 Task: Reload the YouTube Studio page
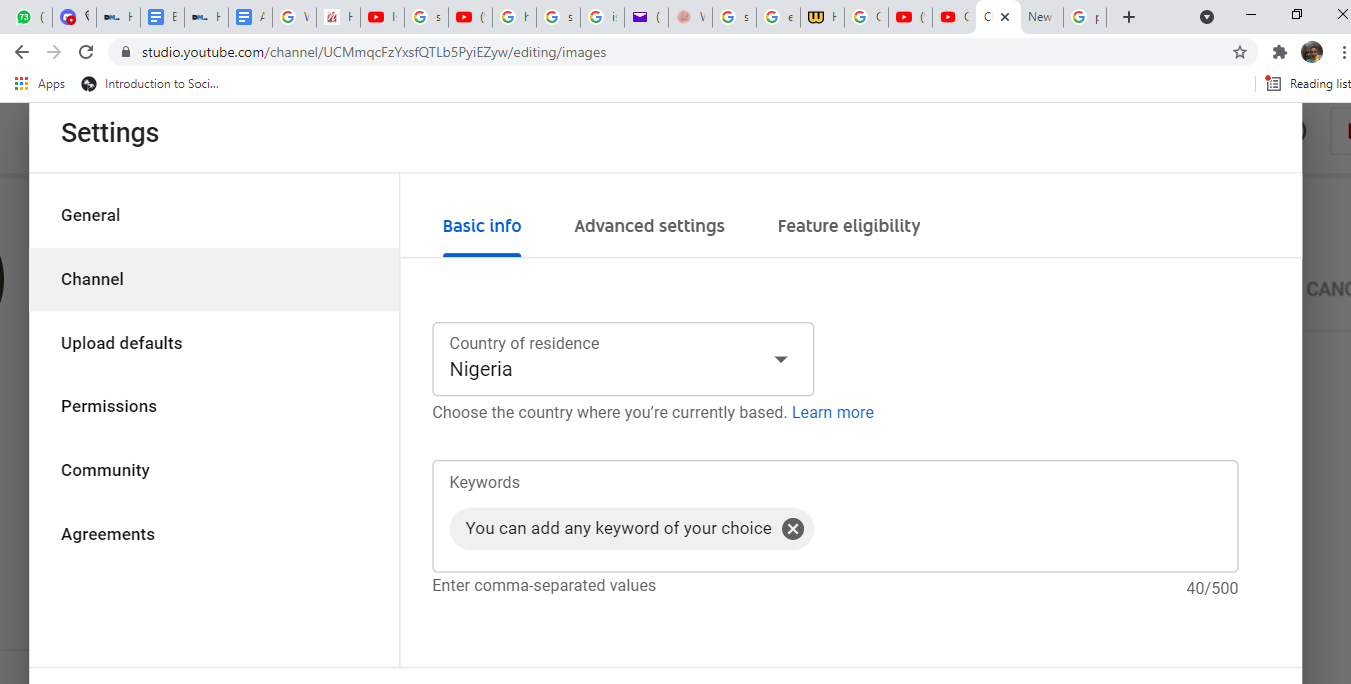coord(86,52)
